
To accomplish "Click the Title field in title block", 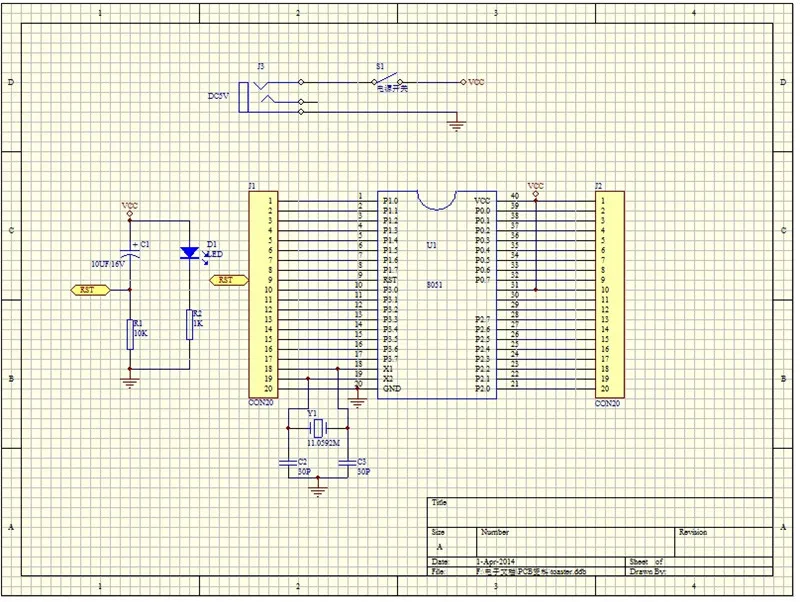I will 599,512.
